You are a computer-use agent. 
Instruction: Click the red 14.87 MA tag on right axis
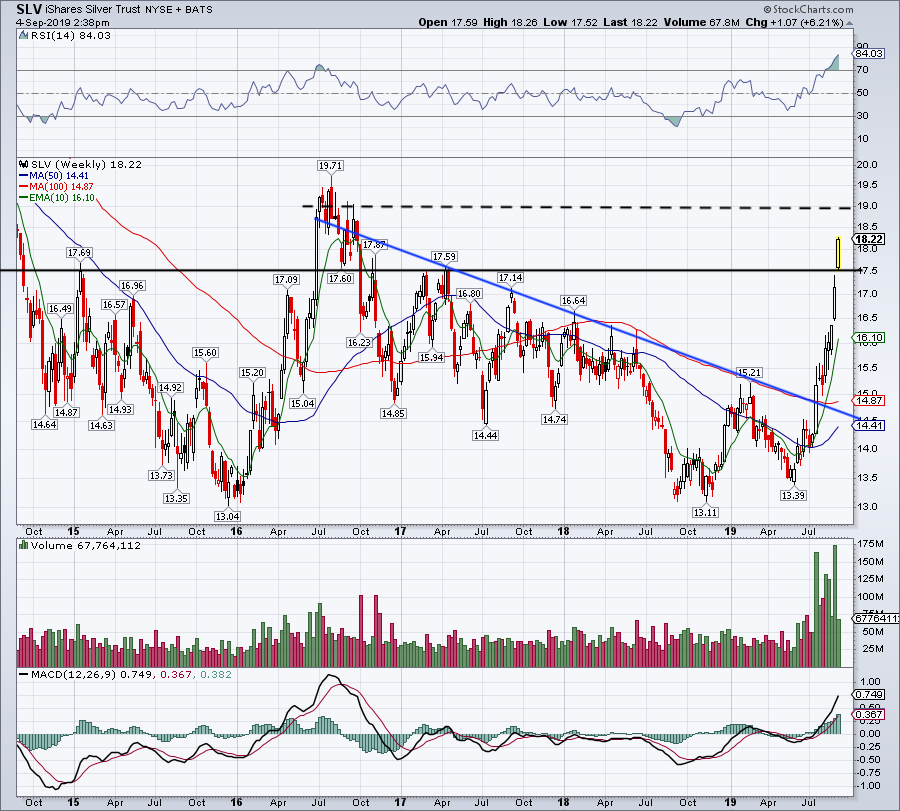[x=868, y=401]
